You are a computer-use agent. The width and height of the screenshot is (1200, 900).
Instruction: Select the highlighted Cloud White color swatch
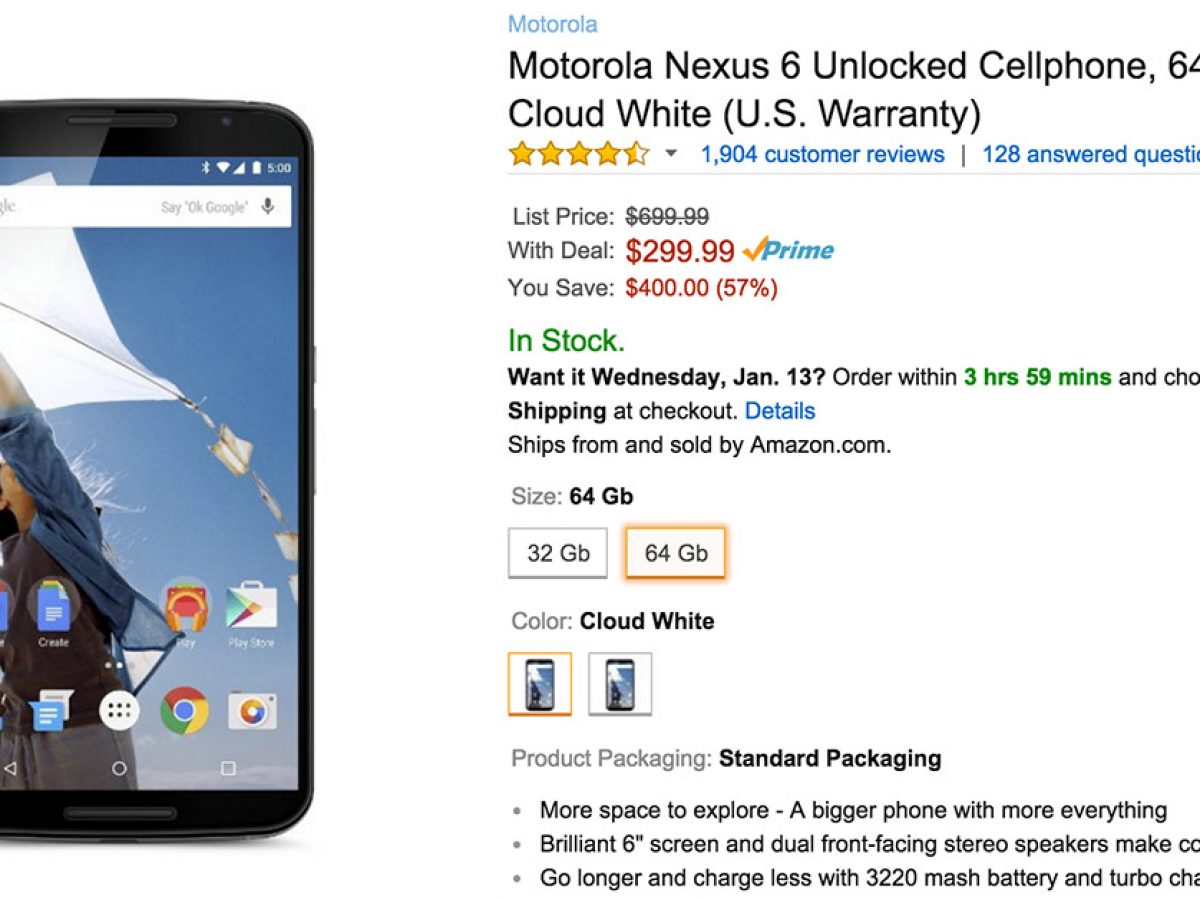(x=540, y=684)
